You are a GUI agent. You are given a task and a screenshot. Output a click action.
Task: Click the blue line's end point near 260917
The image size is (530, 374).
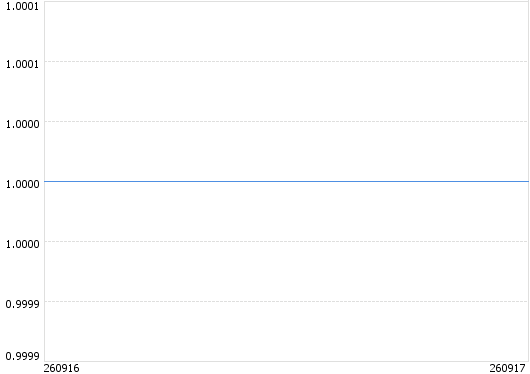(x=527, y=182)
